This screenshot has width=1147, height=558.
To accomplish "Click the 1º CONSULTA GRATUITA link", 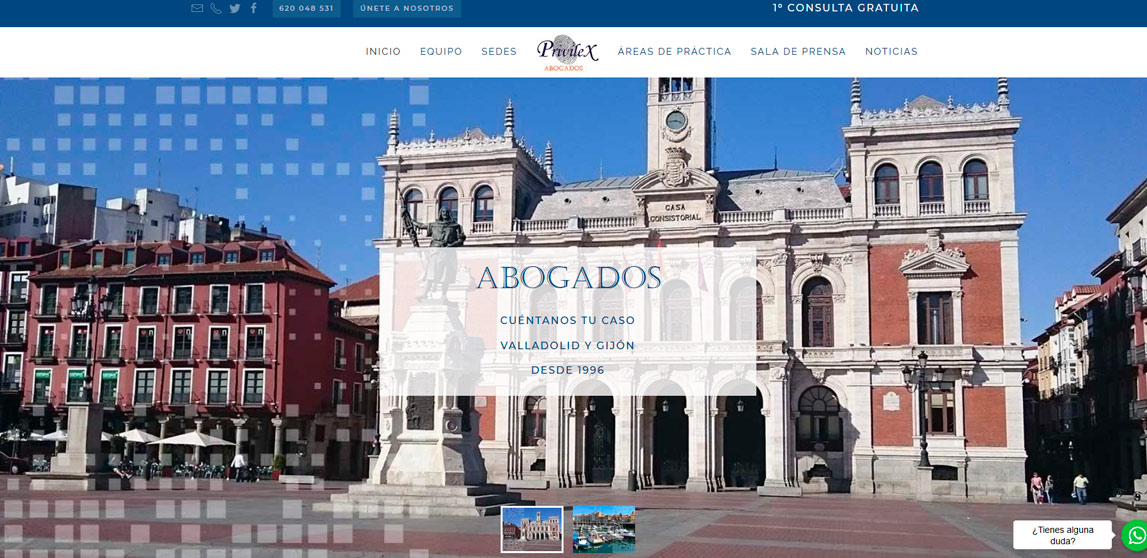I will click(846, 8).
